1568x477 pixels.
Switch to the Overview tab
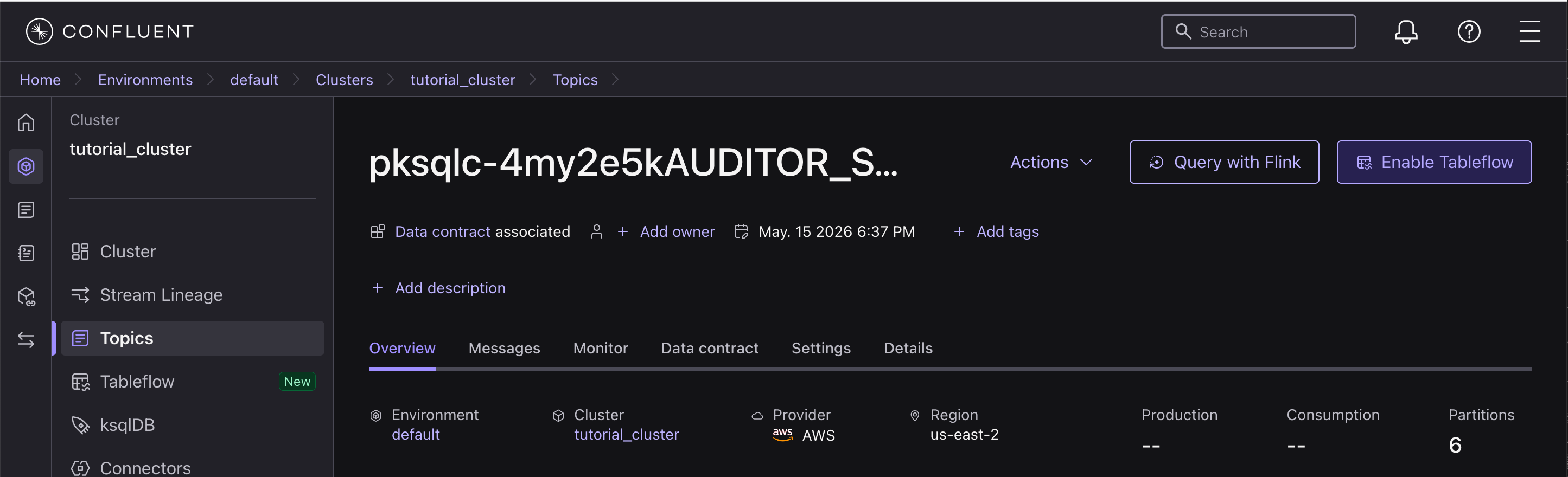(403, 348)
